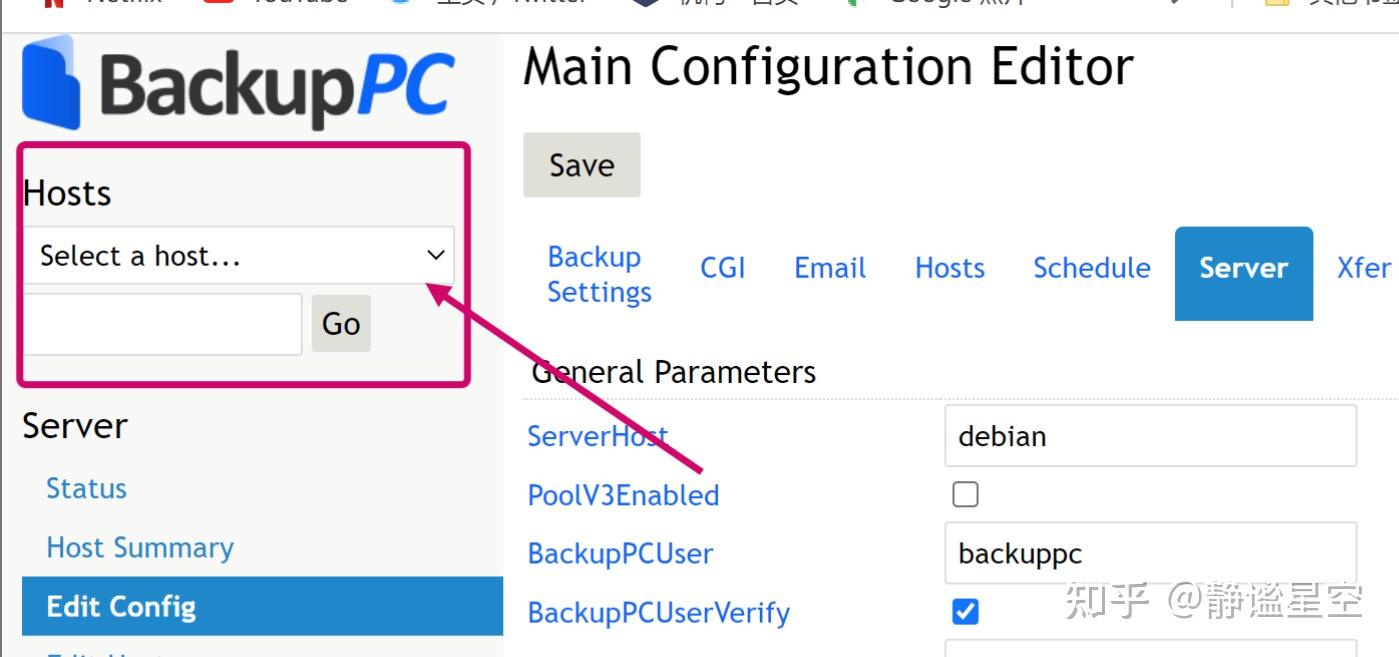Image resolution: width=1399 pixels, height=657 pixels.
Task: Open the Schedule tab
Action: pyautogui.click(x=1091, y=268)
